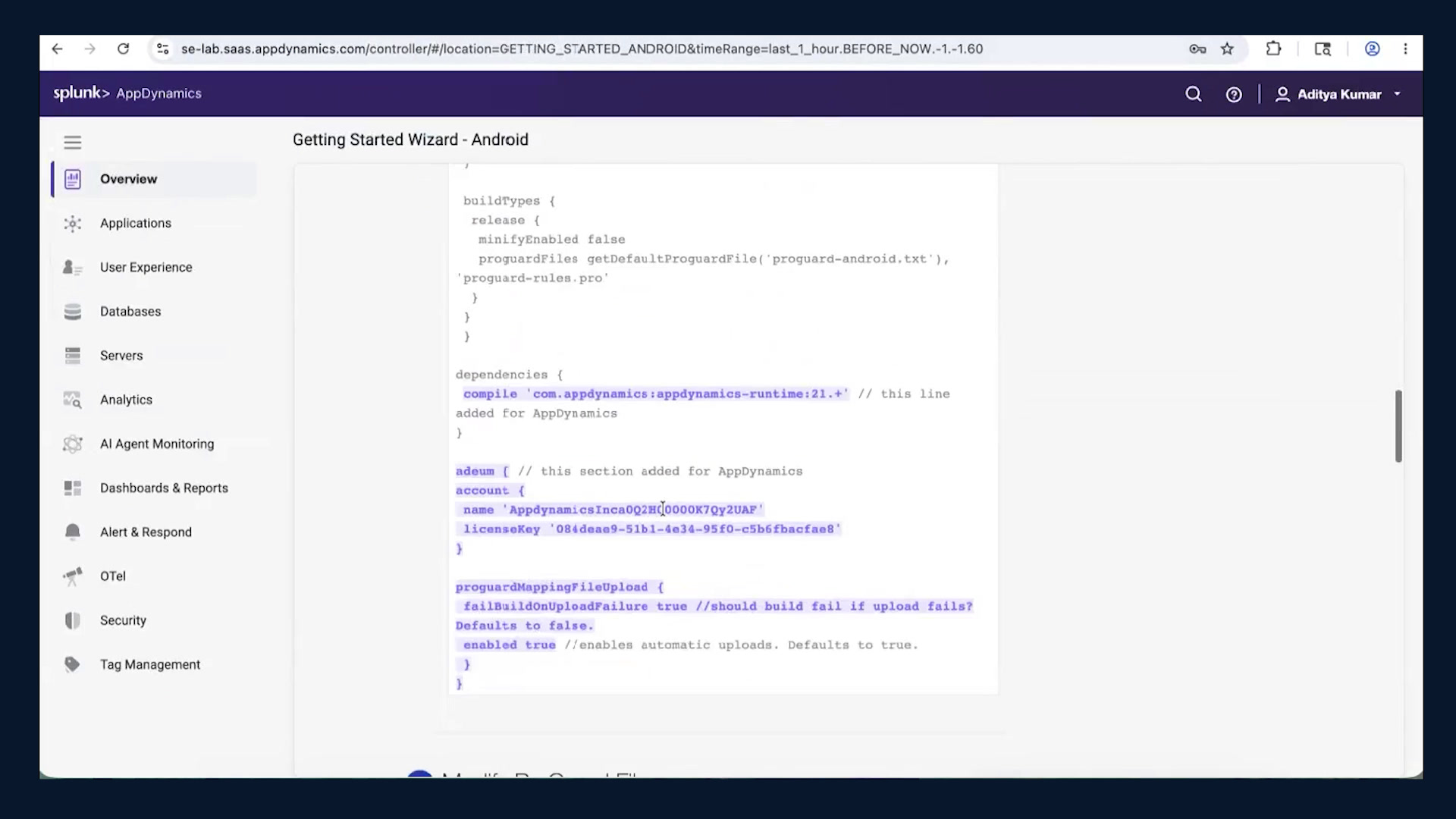Open User Experience in the sidebar

tap(154, 267)
